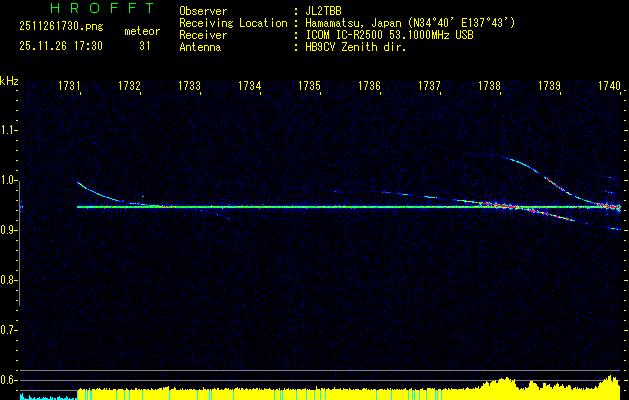Click the meteor count value 31

point(145,45)
